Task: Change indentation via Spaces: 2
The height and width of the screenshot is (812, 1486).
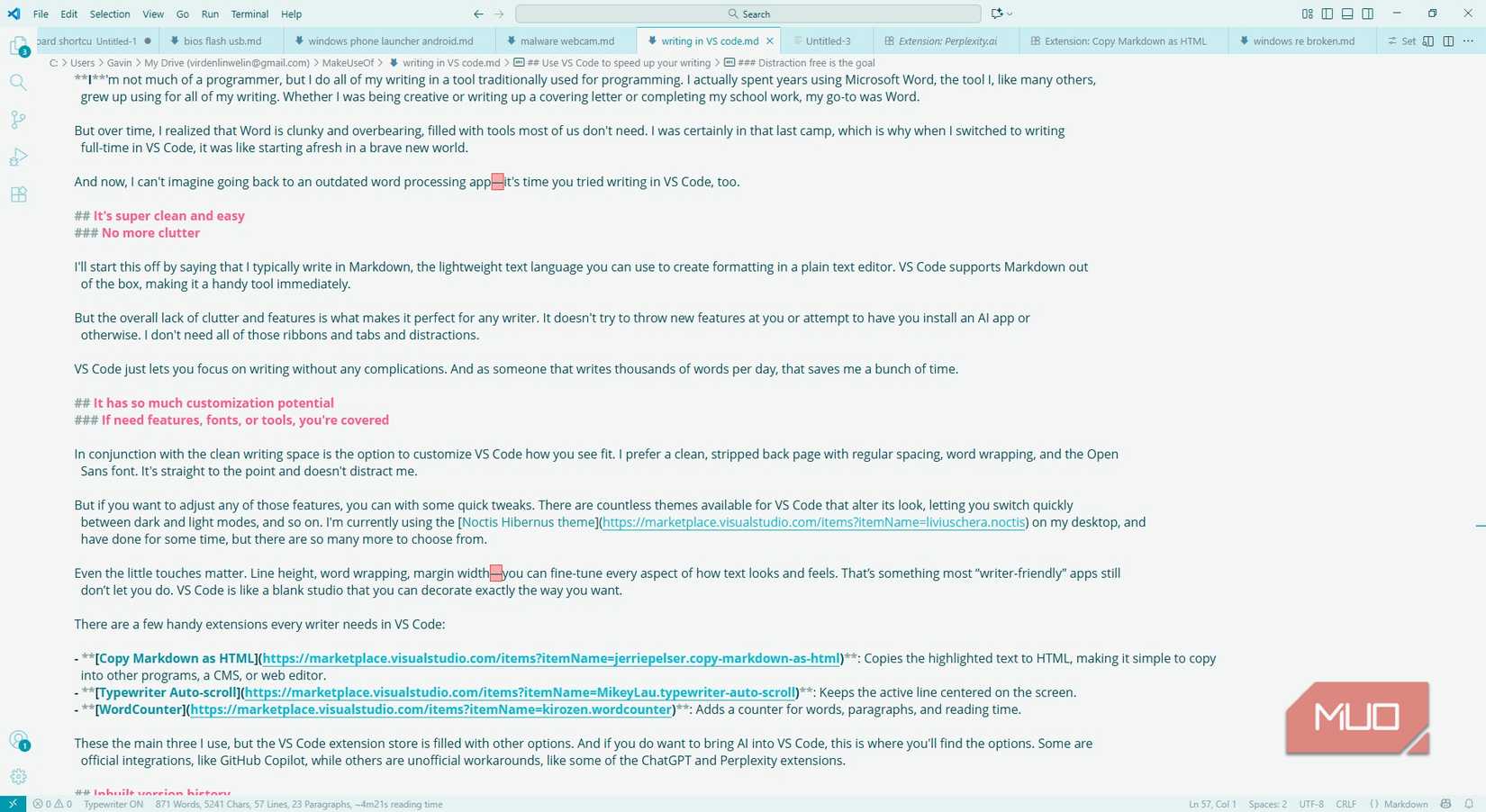Action: point(1267,804)
